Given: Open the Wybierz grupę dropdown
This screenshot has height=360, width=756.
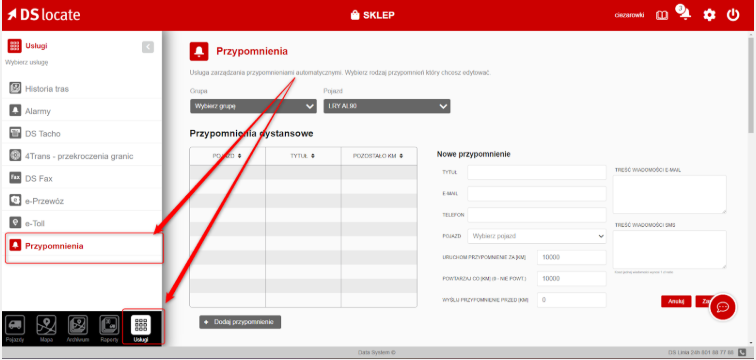Looking at the screenshot, I should tap(253, 107).
